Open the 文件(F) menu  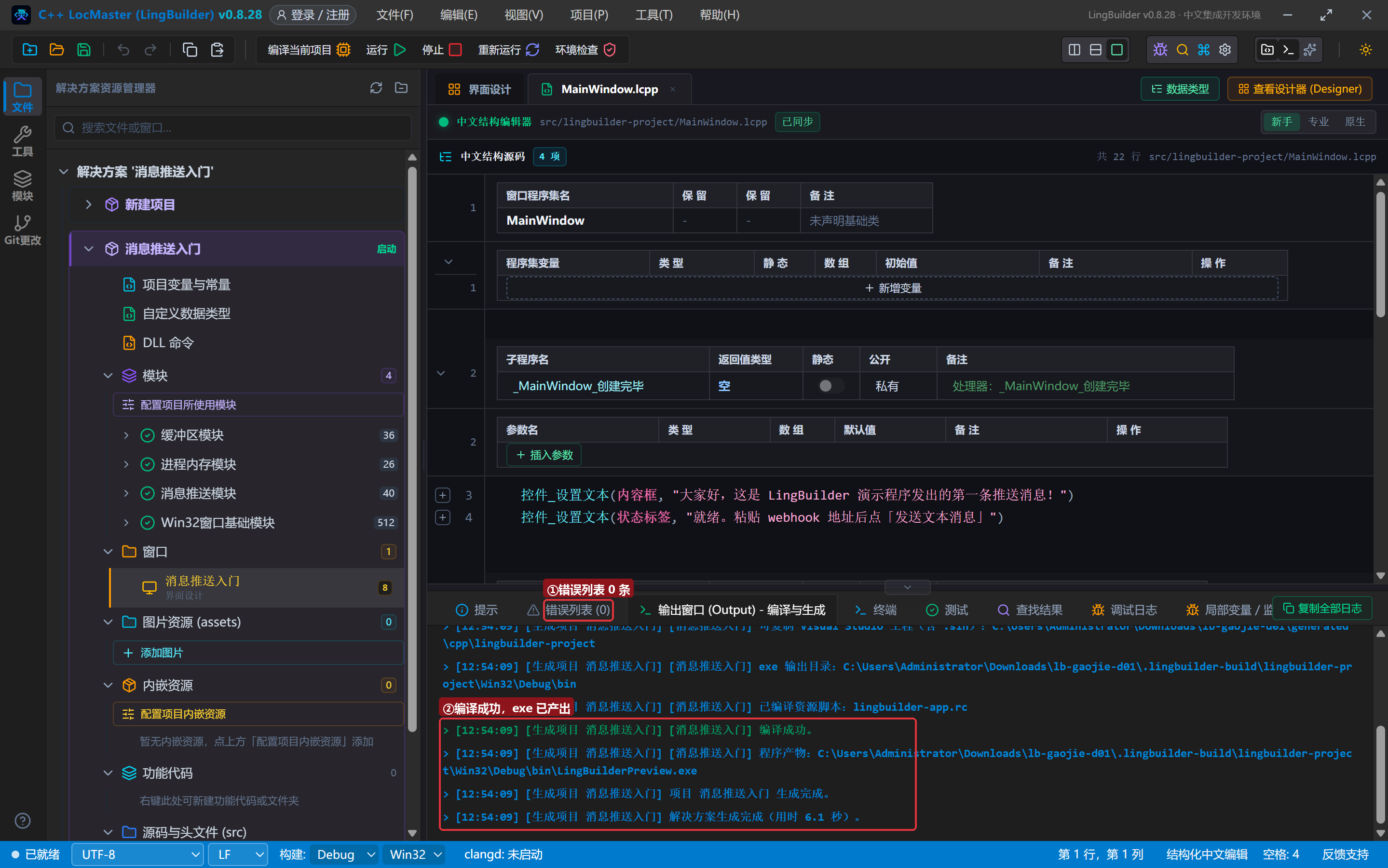(395, 15)
